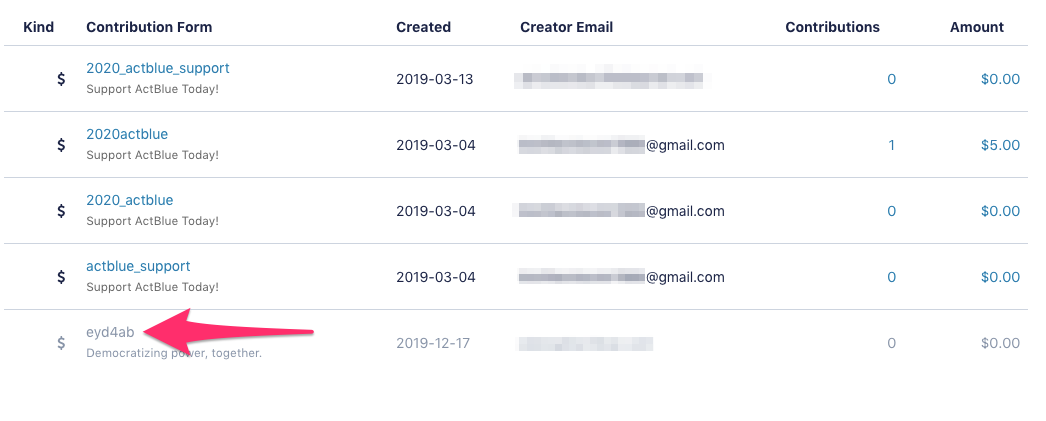1046x421 pixels.
Task: Click the Creator Email column header
Action: click(x=566, y=27)
